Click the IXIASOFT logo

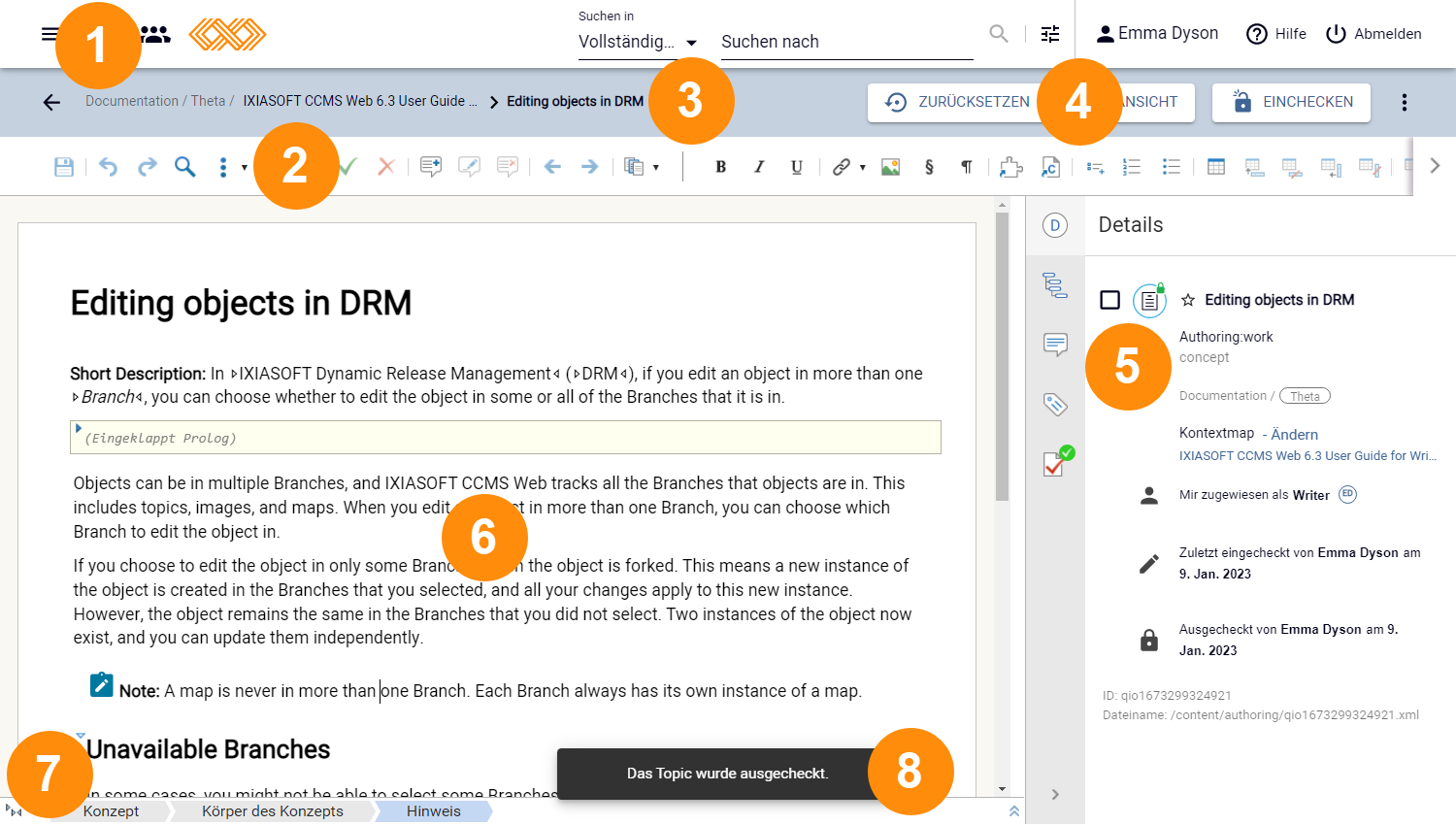coord(227,34)
